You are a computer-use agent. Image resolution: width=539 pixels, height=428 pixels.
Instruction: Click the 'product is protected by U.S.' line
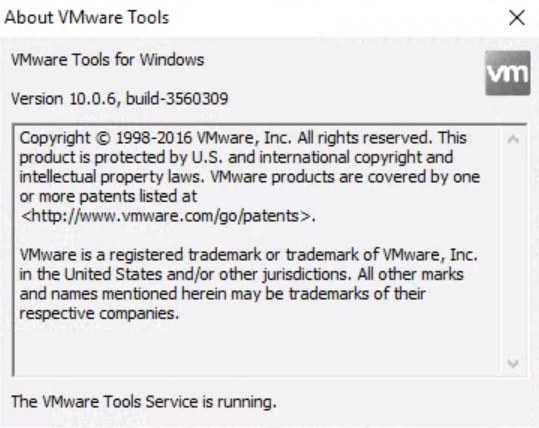tap(236, 157)
